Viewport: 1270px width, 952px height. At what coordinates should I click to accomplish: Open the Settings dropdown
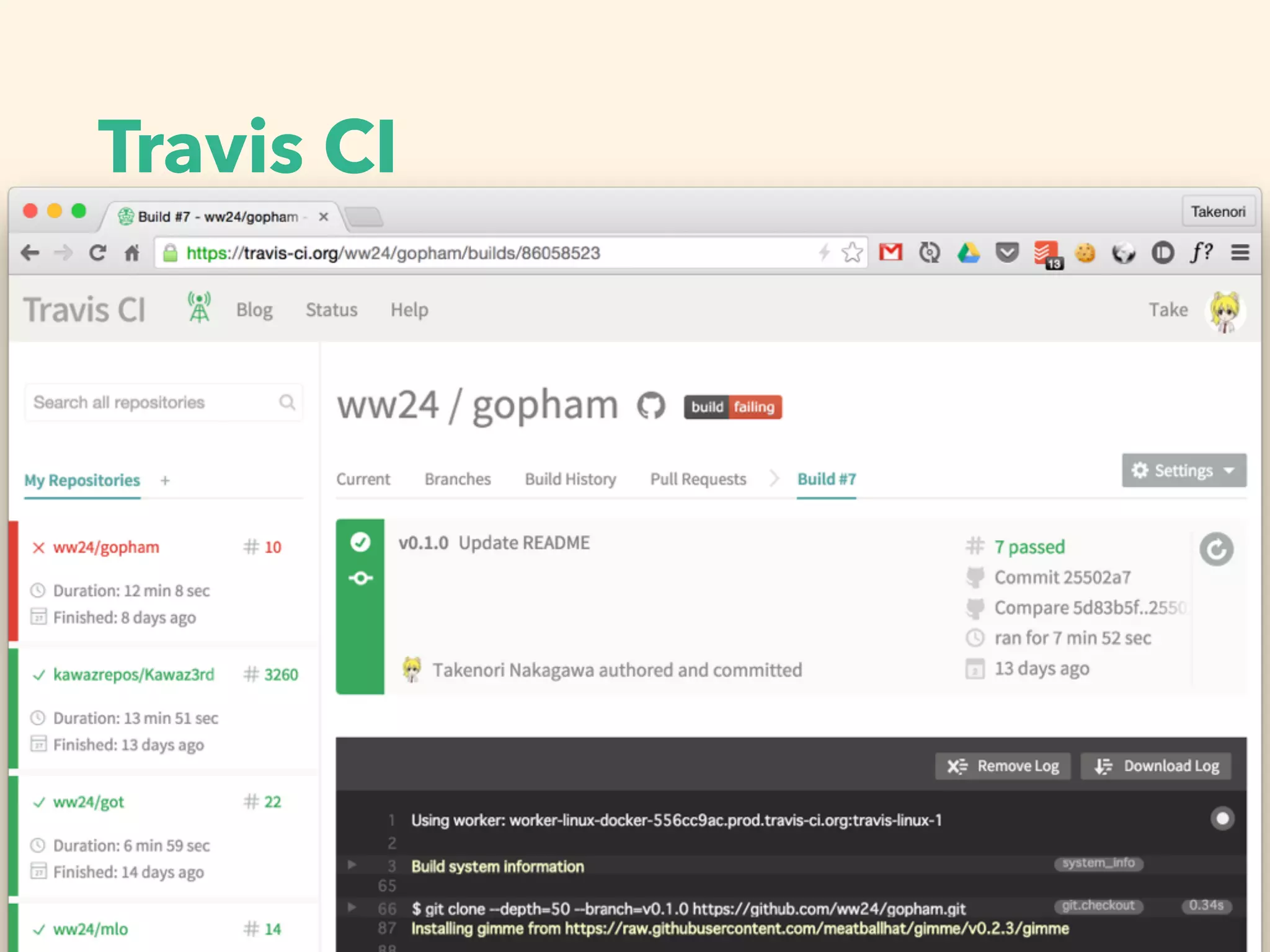(1184, 470)
